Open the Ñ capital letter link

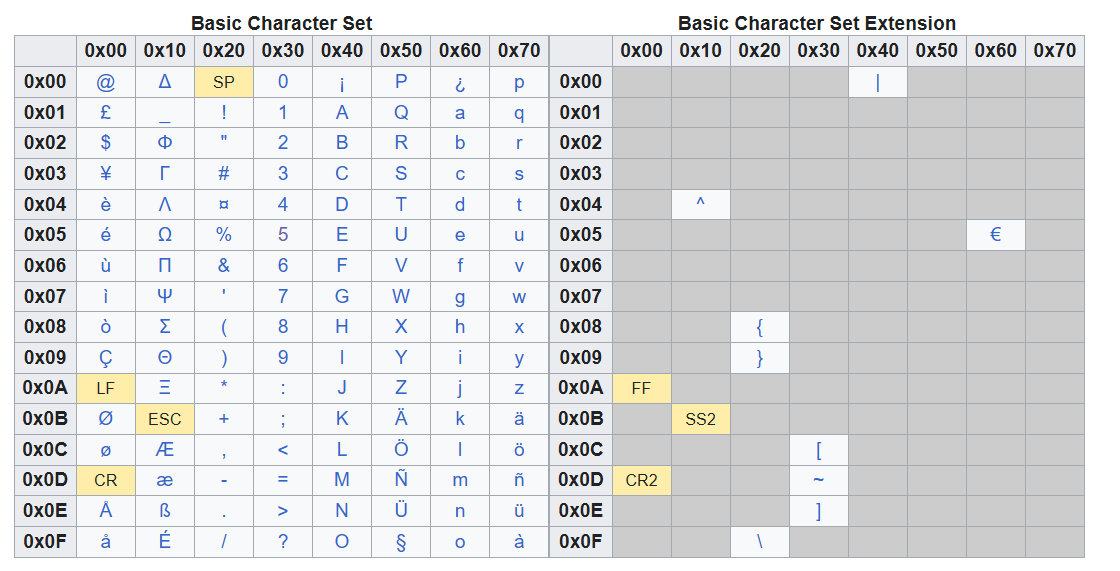click(x=401, y=480)
